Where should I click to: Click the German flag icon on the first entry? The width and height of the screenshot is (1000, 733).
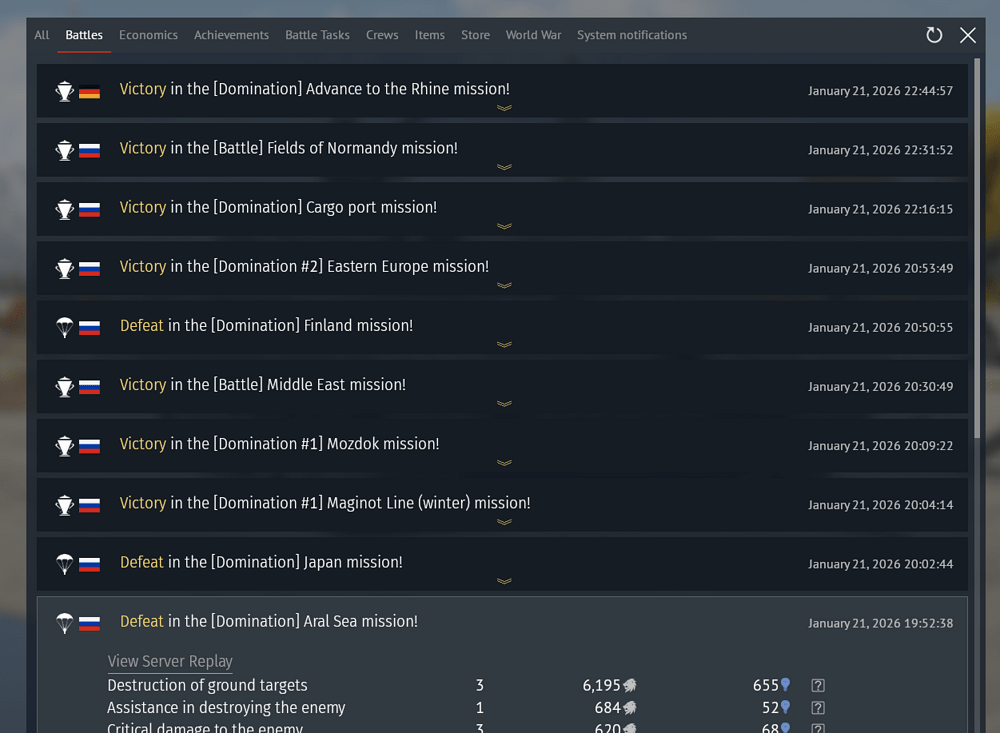(x=89, y=91)
